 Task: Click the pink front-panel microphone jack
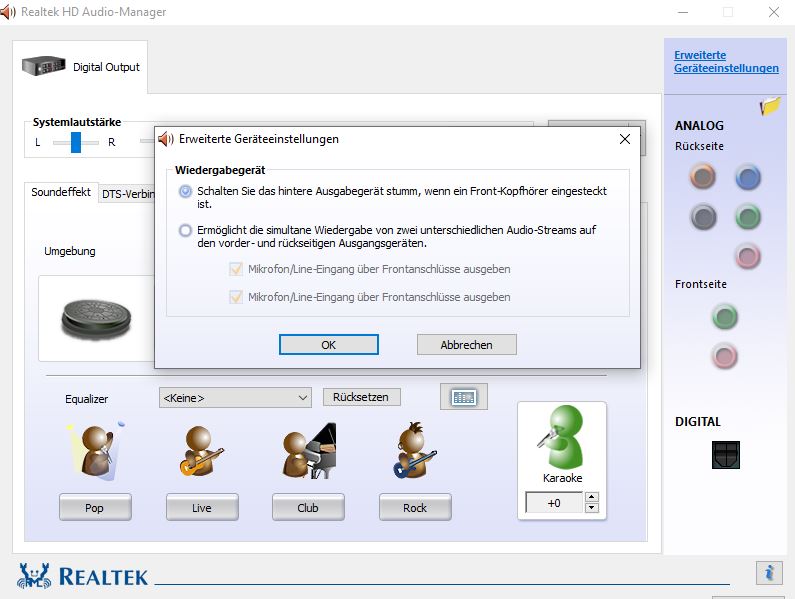tap(725, 356)
